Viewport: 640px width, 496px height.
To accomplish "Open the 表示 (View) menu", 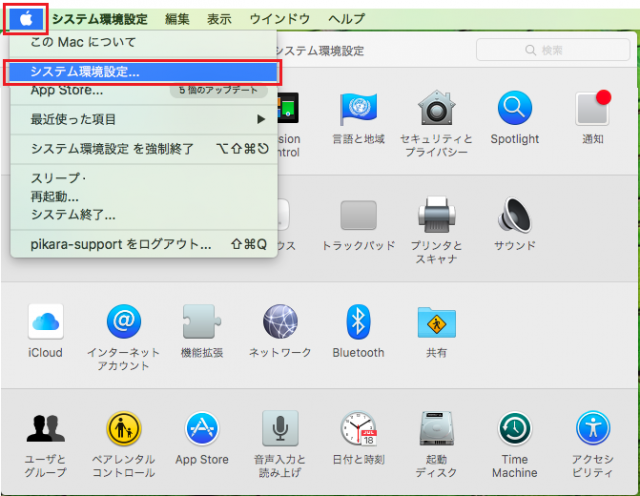I will pyautogui.click(x=219, y=19).
